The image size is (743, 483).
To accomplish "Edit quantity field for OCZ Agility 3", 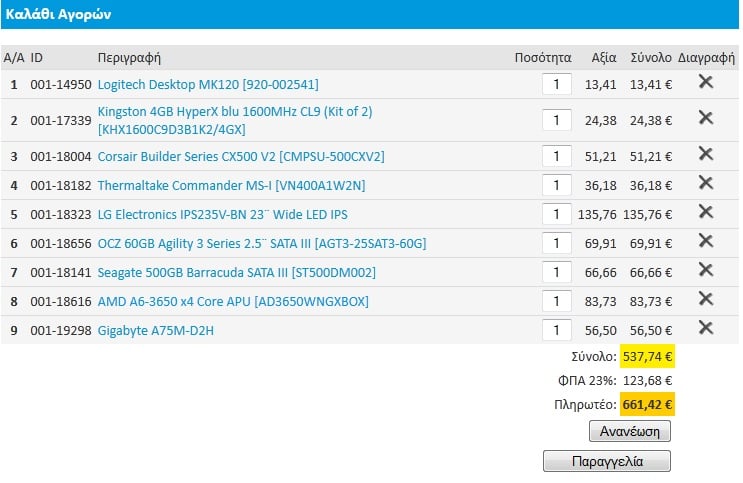I will click(x=557, y=244).
